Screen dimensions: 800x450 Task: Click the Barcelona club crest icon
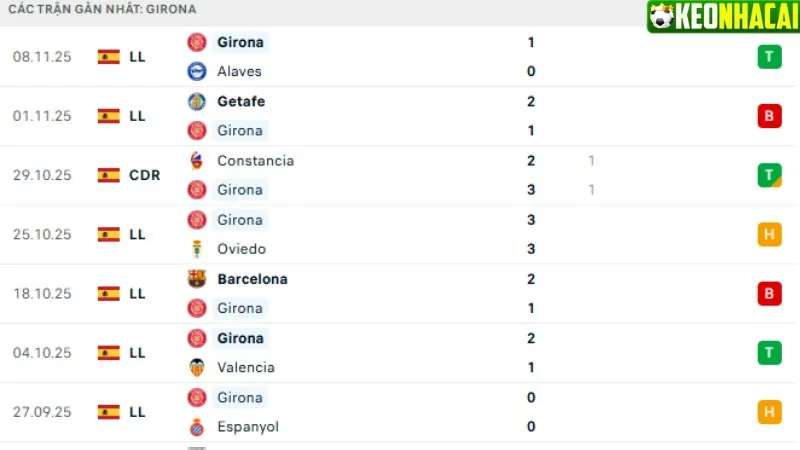click(197, 279)
